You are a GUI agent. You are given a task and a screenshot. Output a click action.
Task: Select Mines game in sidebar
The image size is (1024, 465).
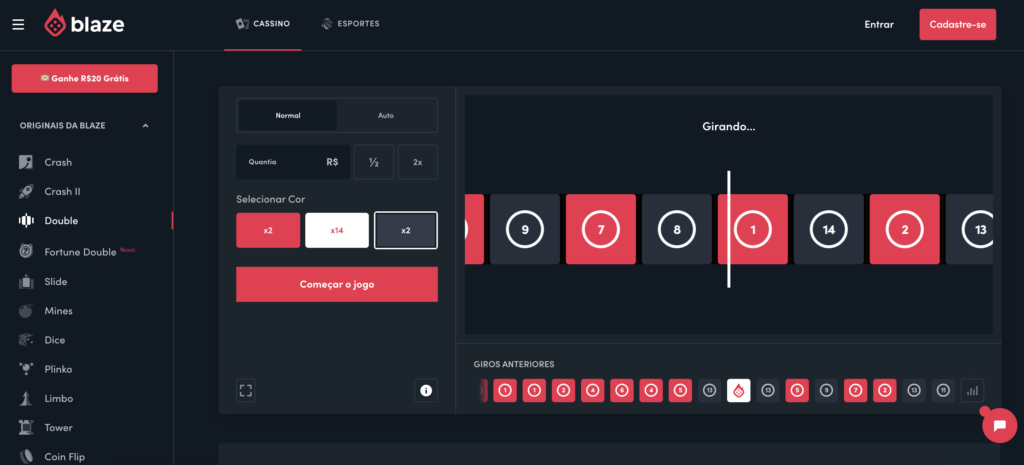tap(58, 311)
